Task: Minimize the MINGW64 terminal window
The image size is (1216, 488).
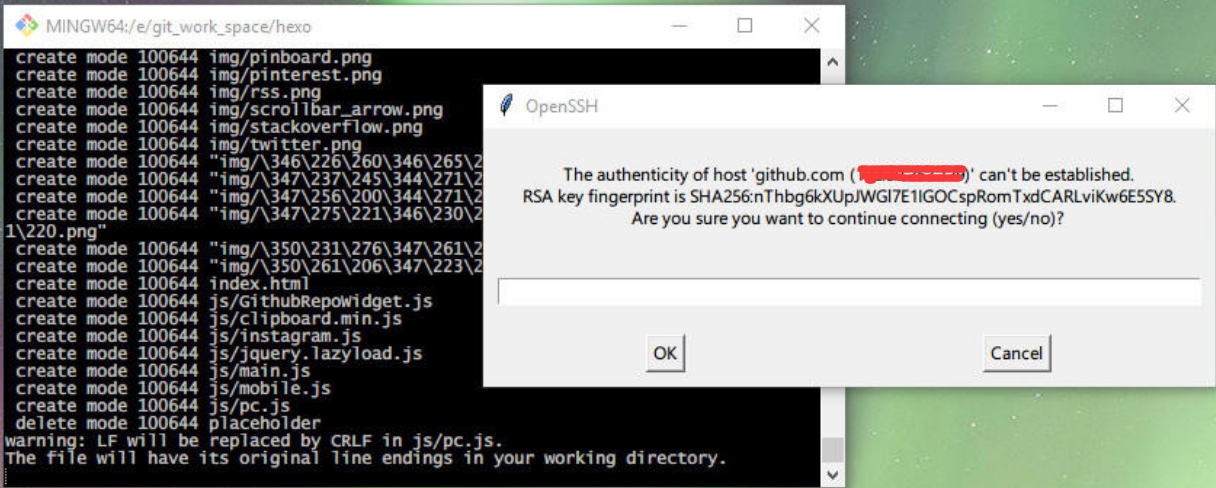Action: (x=679, y=26)
